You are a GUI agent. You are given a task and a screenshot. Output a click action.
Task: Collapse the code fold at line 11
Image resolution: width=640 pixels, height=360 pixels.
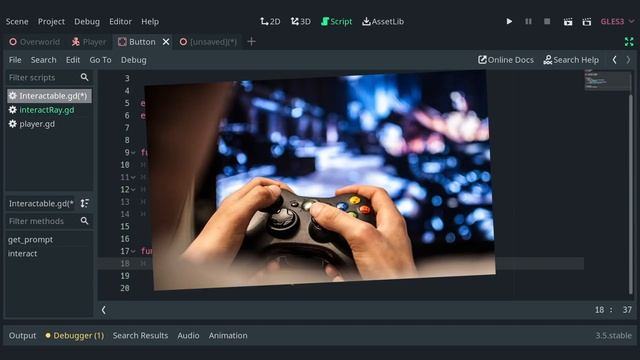coord(133,177)
